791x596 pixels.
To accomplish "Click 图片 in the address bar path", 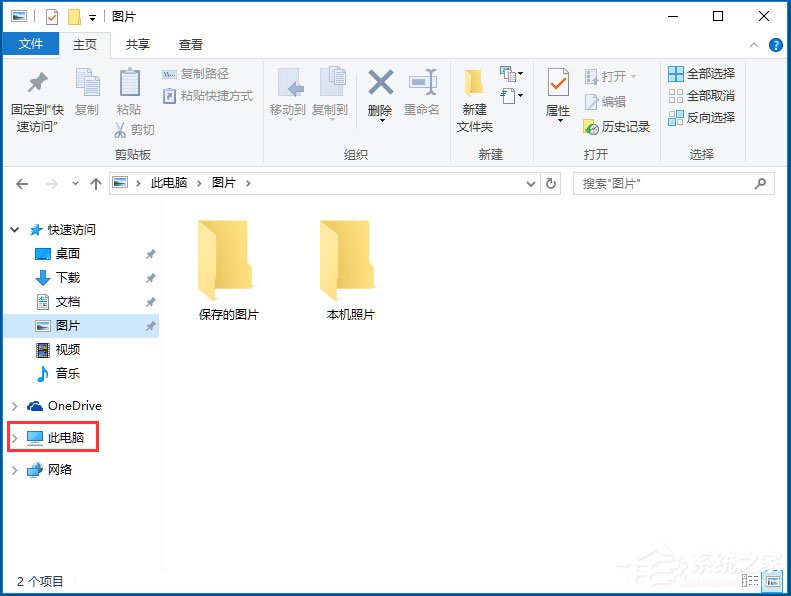I will pyautogui.click(x=224, y=183).
